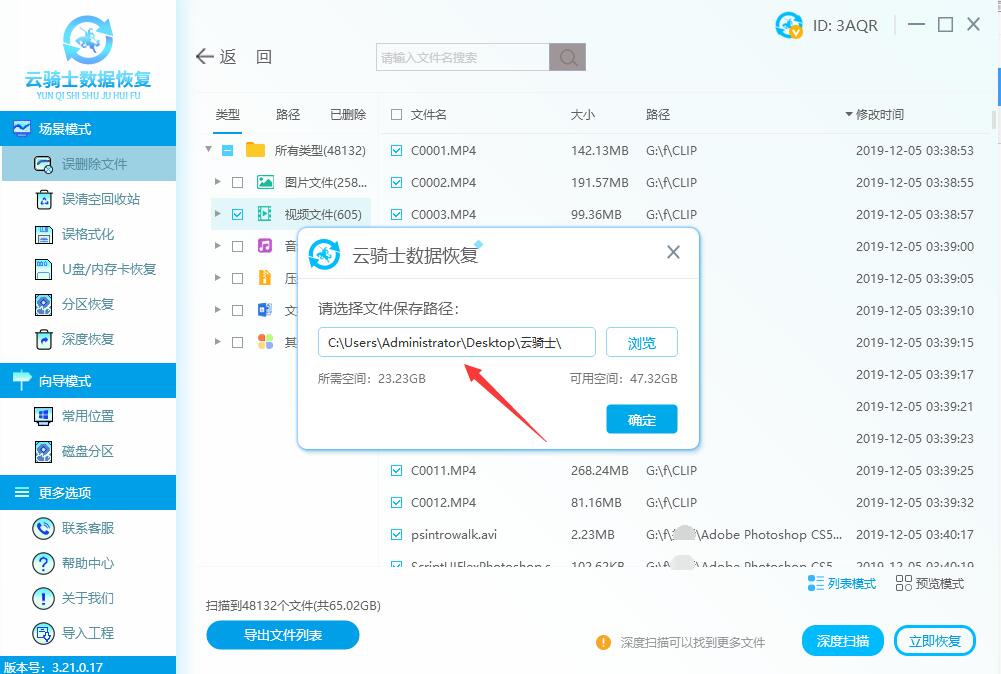Screen dimensions: 1001x674
Task: Expand the other types tree node arrow
Action: coord(218,341)
